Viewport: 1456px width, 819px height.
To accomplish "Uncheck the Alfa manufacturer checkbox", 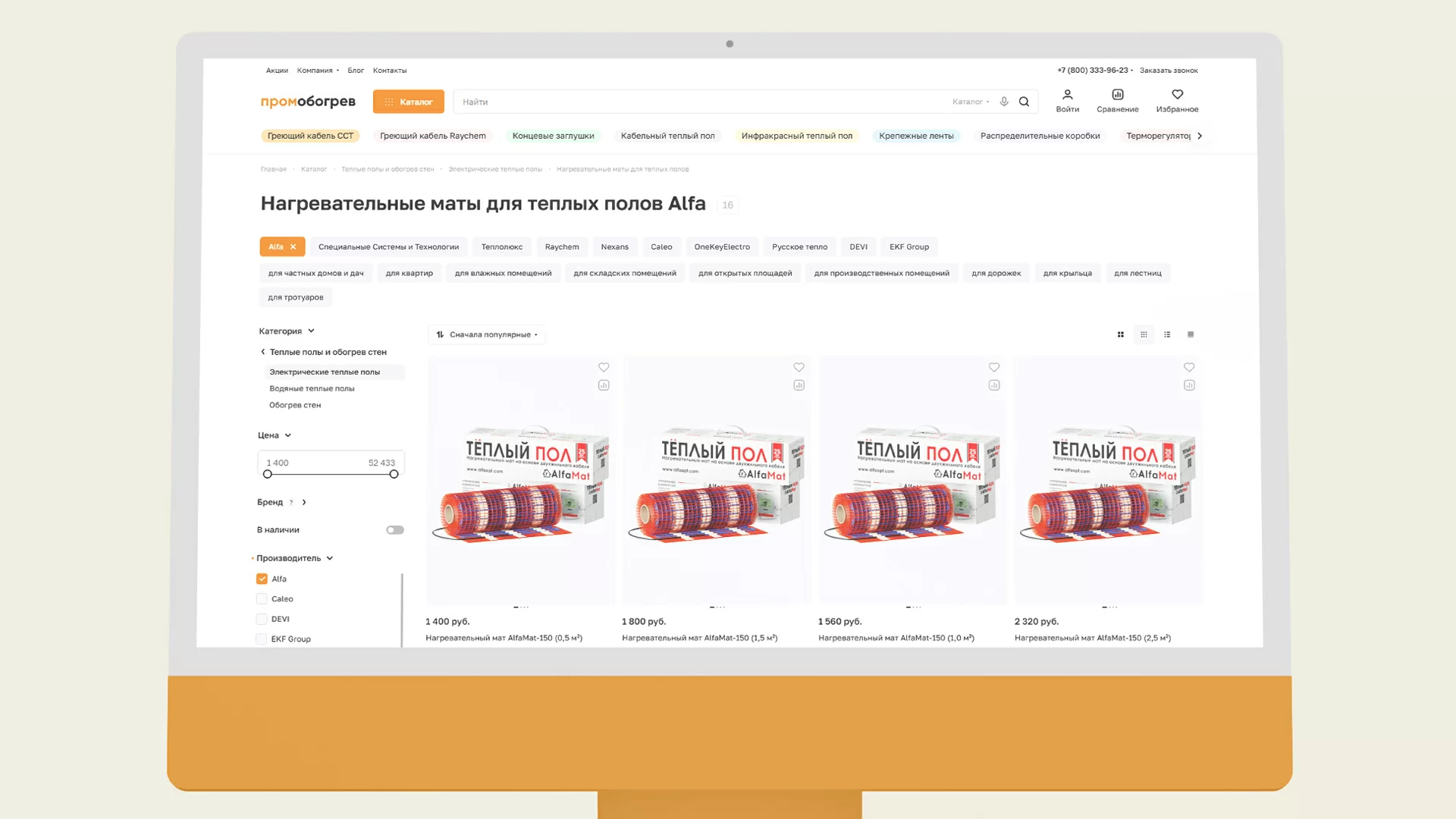I will tap(262, 579).
